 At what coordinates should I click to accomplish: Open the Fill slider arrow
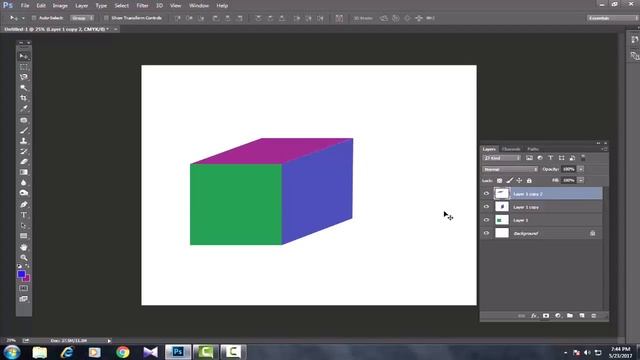(581, 180)
